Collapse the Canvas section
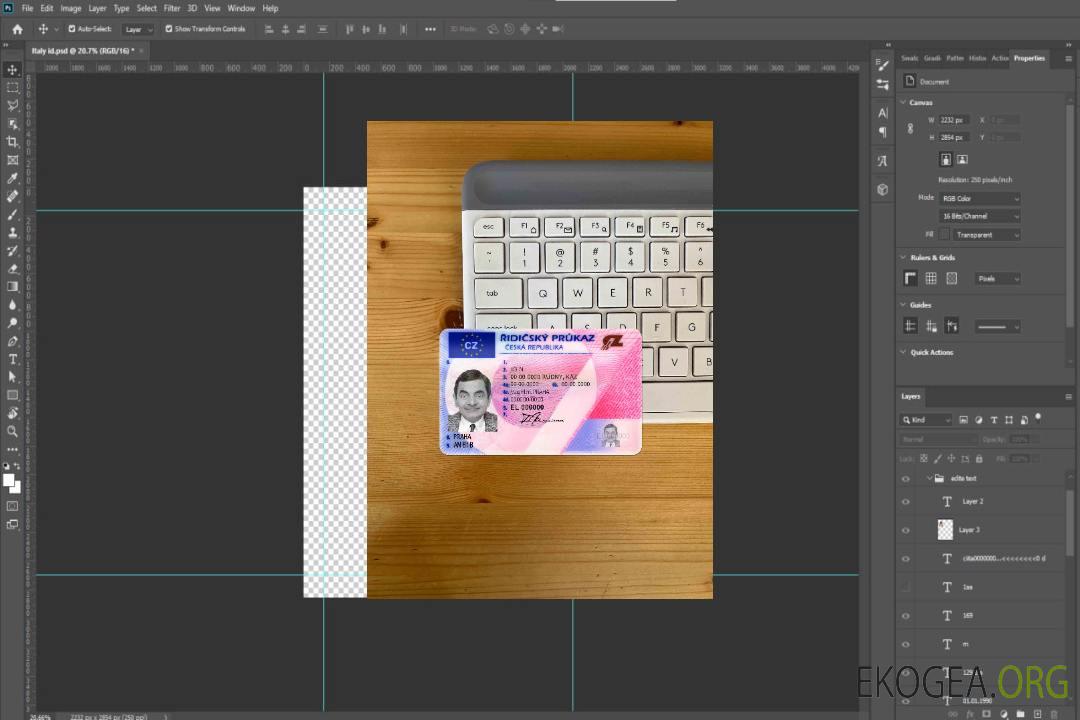1080x720 pixels. (x=903, y=102)
